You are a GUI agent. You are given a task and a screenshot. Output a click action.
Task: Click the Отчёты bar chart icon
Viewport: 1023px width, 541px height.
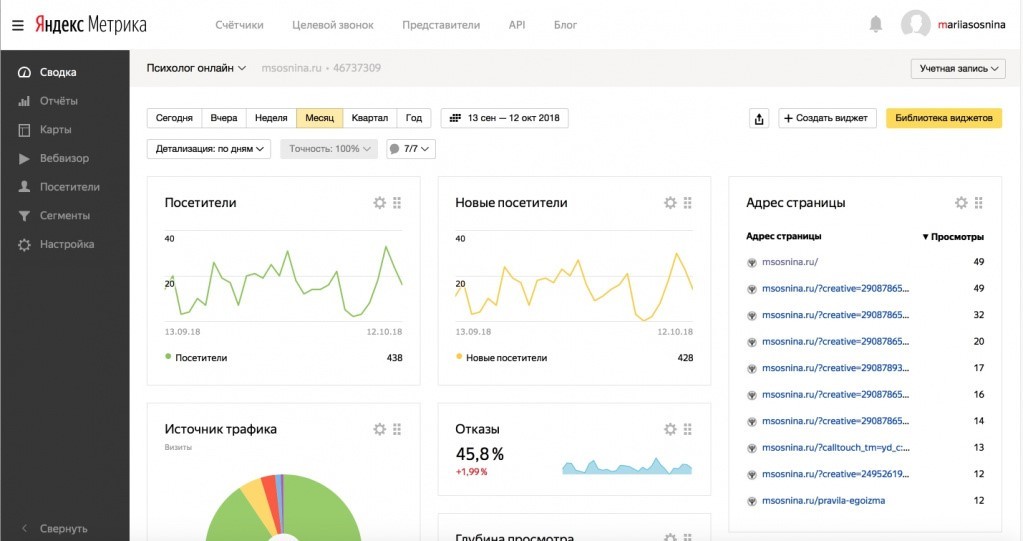[x=24, y=101]
